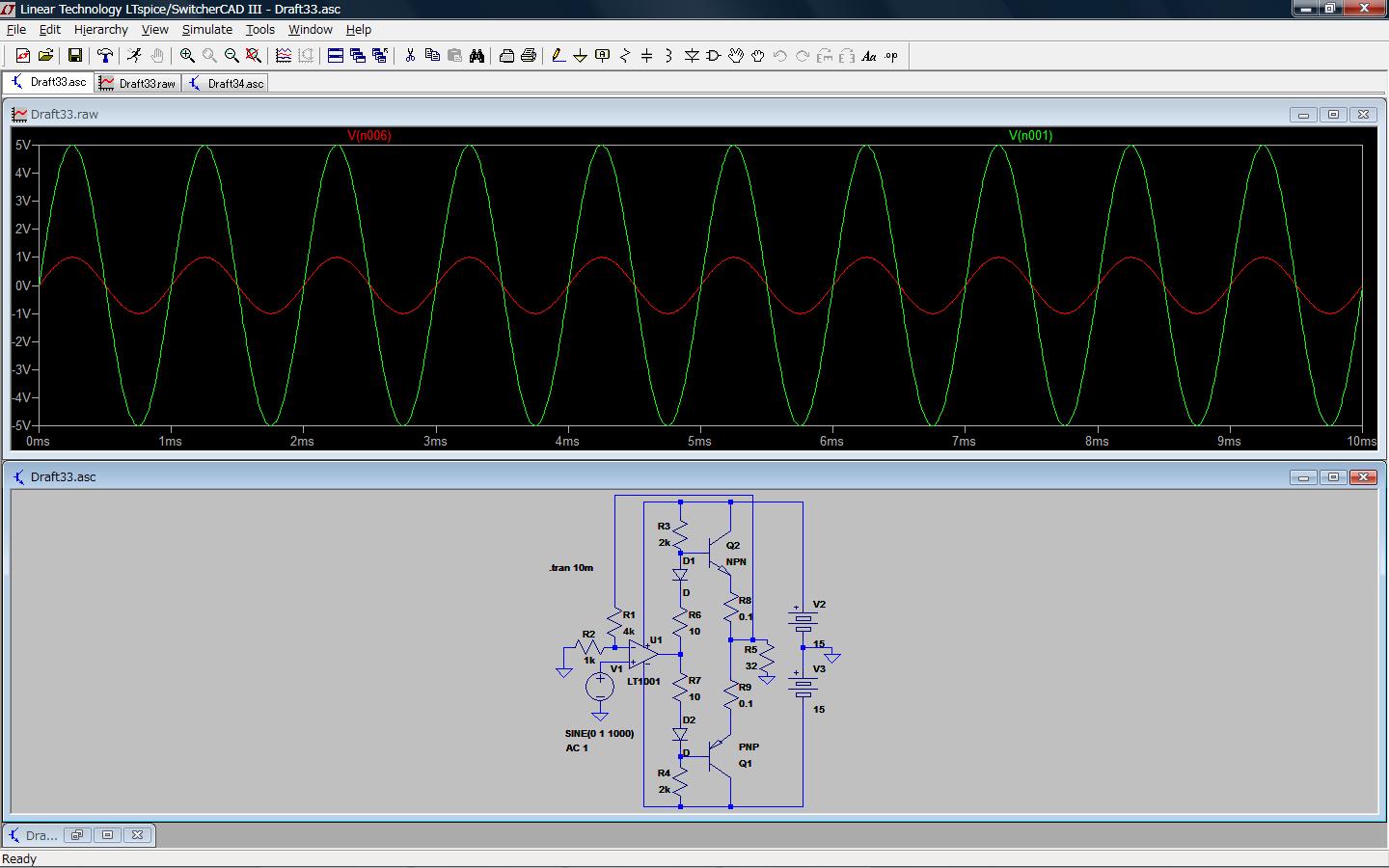Select the Capacitor component tool
1389x868 pixels.
pos(646,56)
